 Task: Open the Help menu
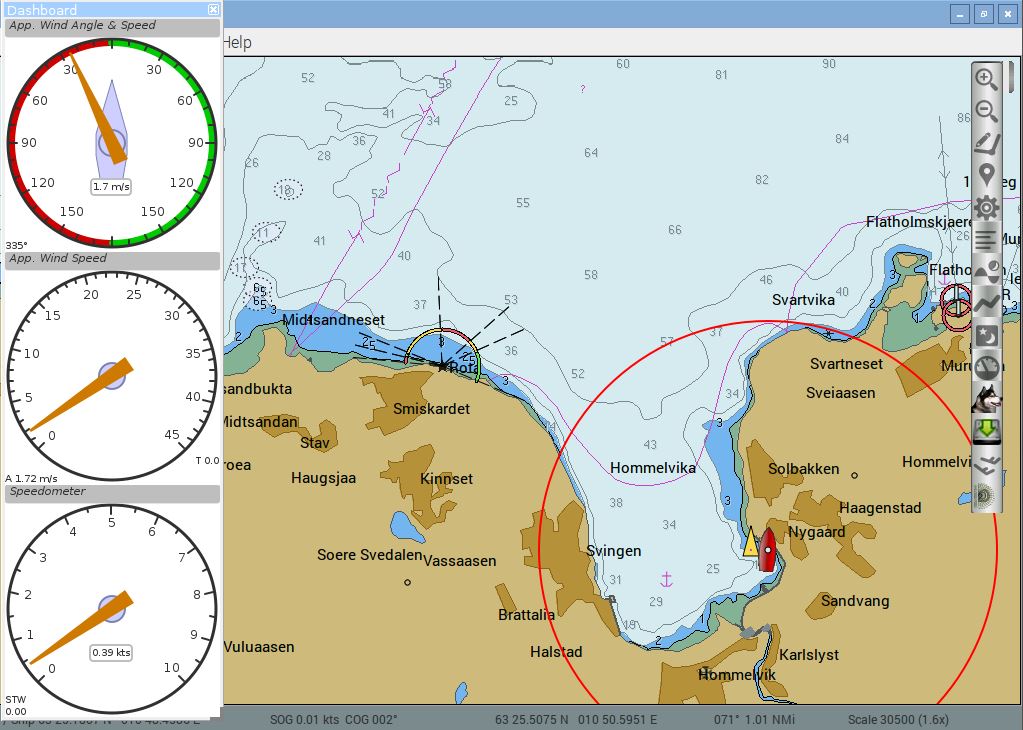coord(237,42)
